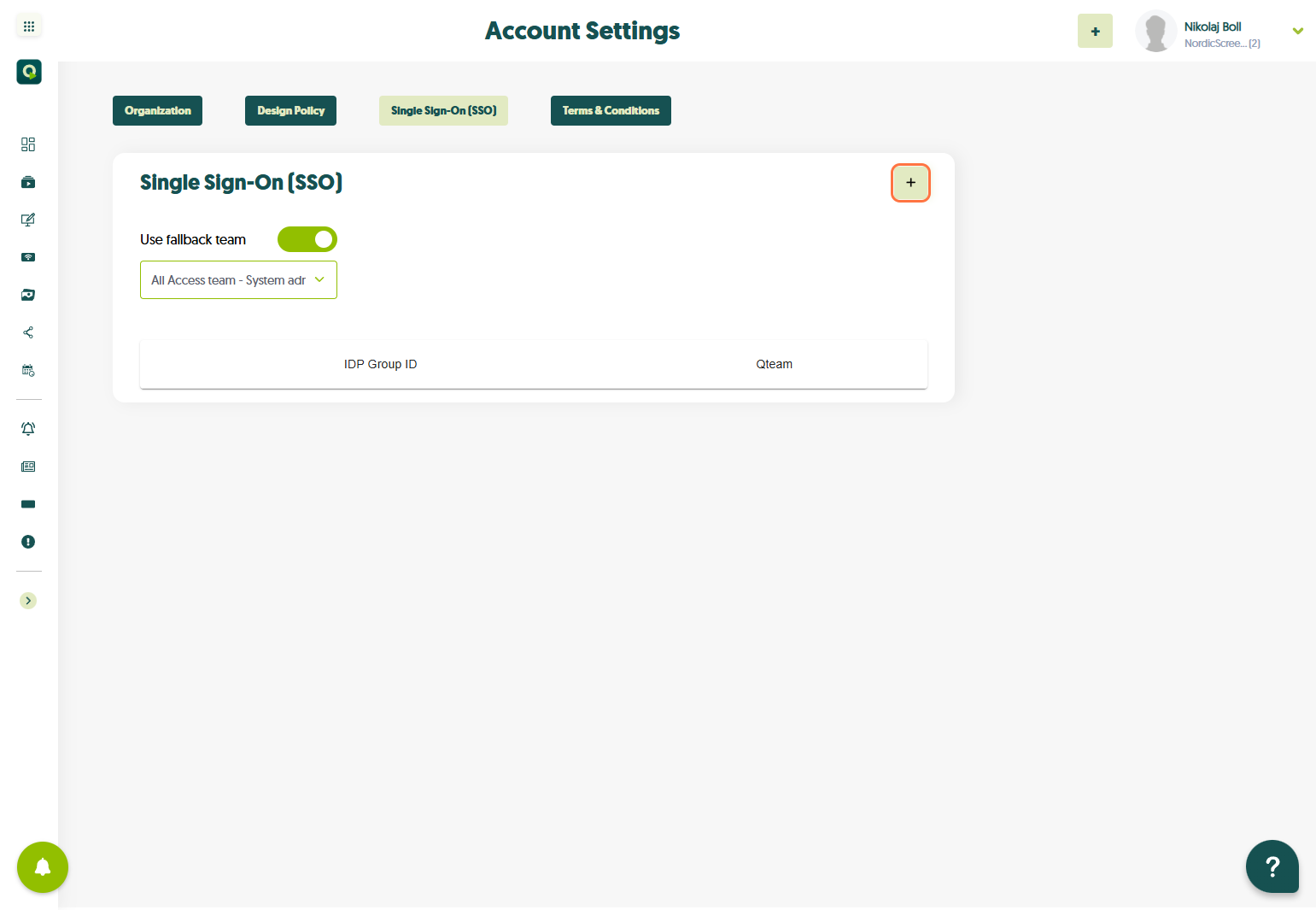The image size is (1316, 910).
Task: Add a new SSO mapping with plus
Action: pyautogui.click(x=910, y=183)
